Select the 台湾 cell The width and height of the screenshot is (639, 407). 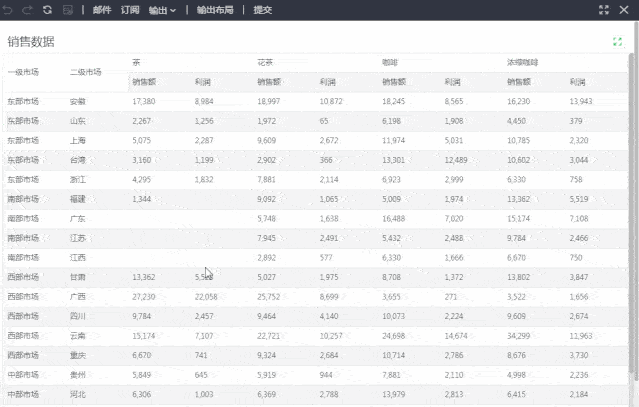pos(77,160)
